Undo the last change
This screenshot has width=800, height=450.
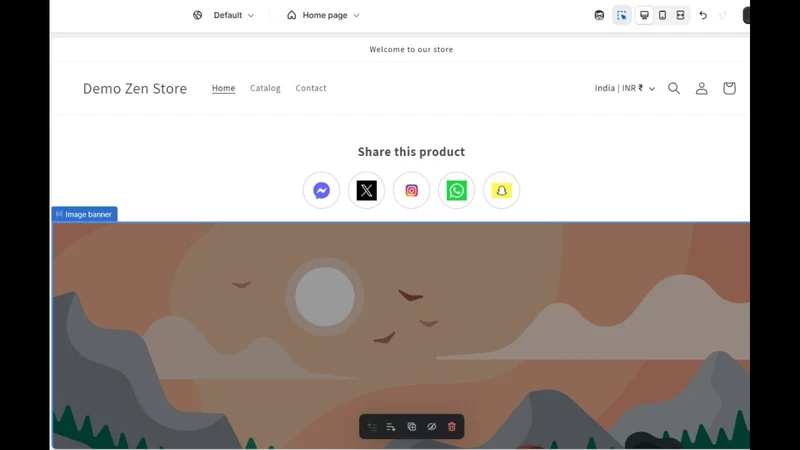(x=703, y=15)
